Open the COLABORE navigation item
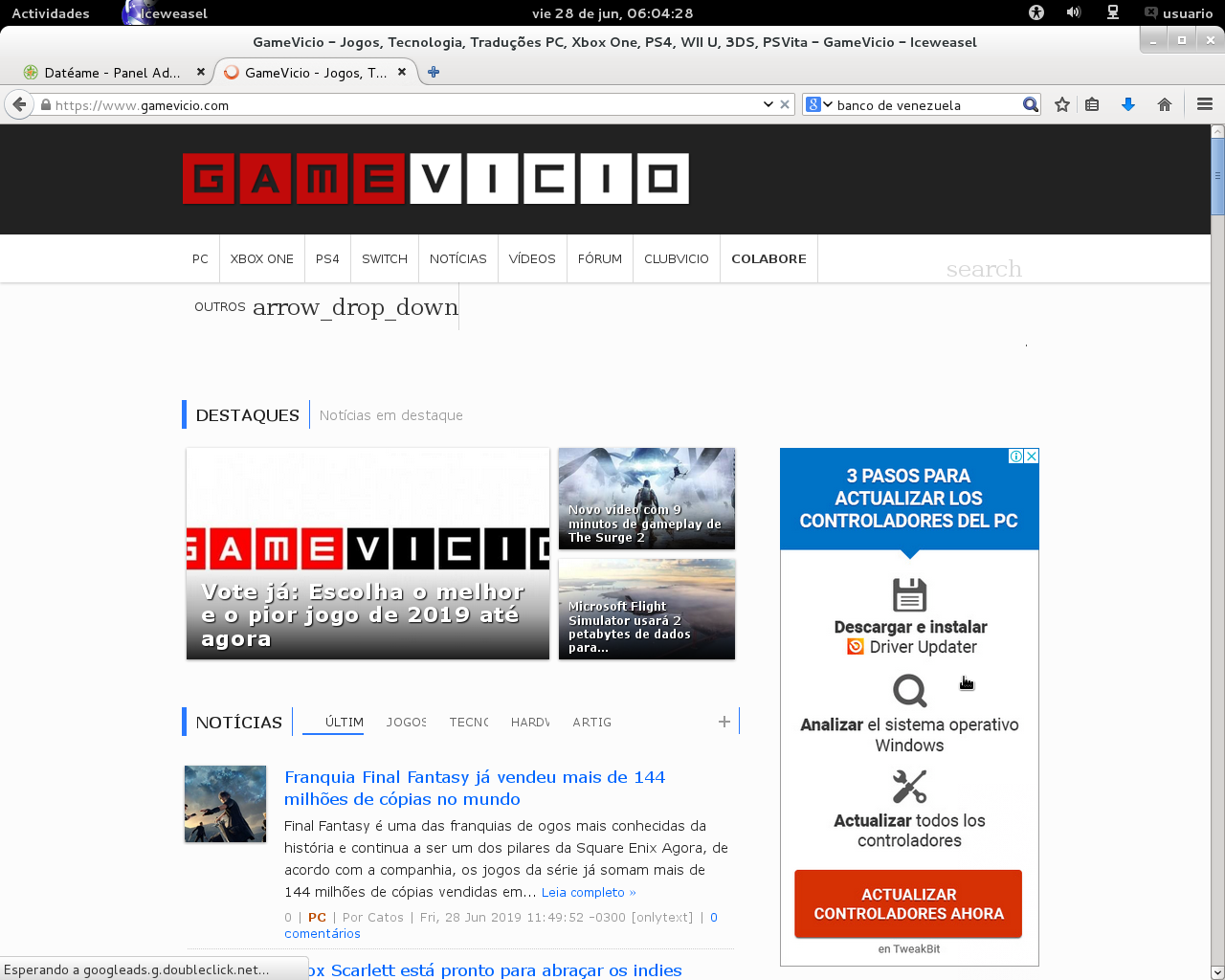 (768, 258)
